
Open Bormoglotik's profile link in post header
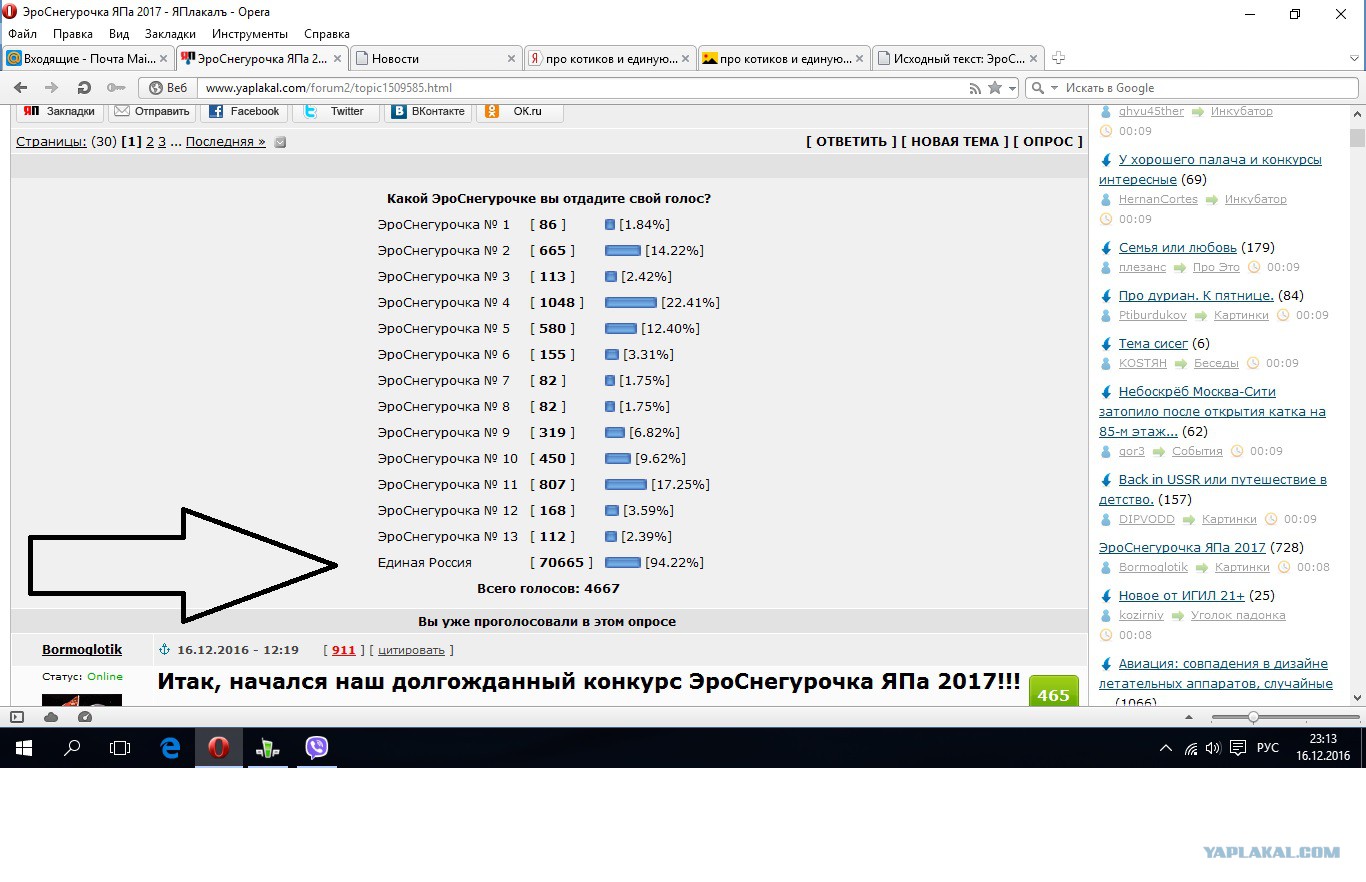pos(82,650)
